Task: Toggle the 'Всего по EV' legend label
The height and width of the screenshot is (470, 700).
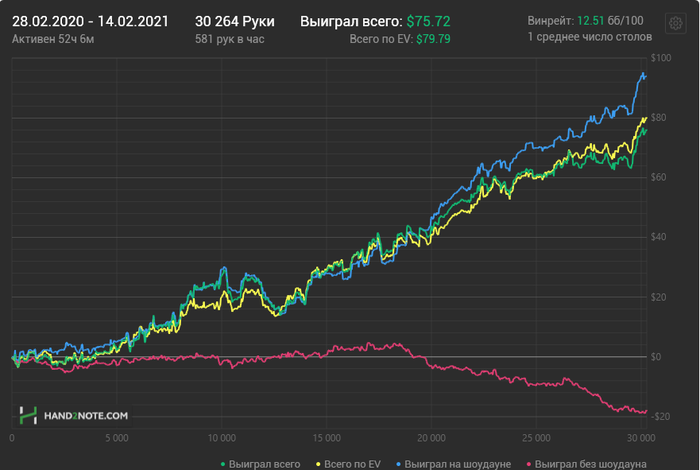Action: pos(352,465)
